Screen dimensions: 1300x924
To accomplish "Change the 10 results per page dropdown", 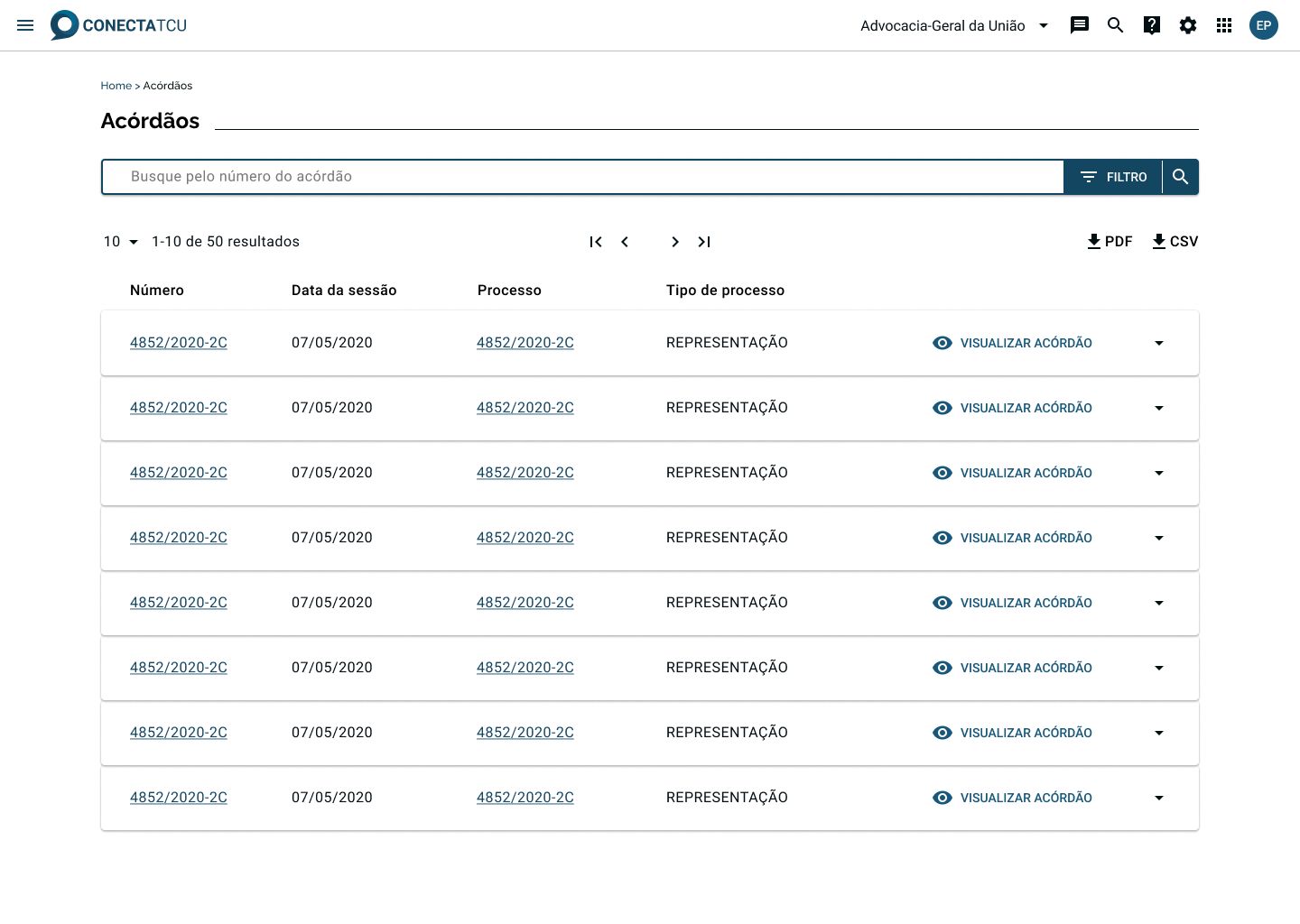I will [121, 242].
